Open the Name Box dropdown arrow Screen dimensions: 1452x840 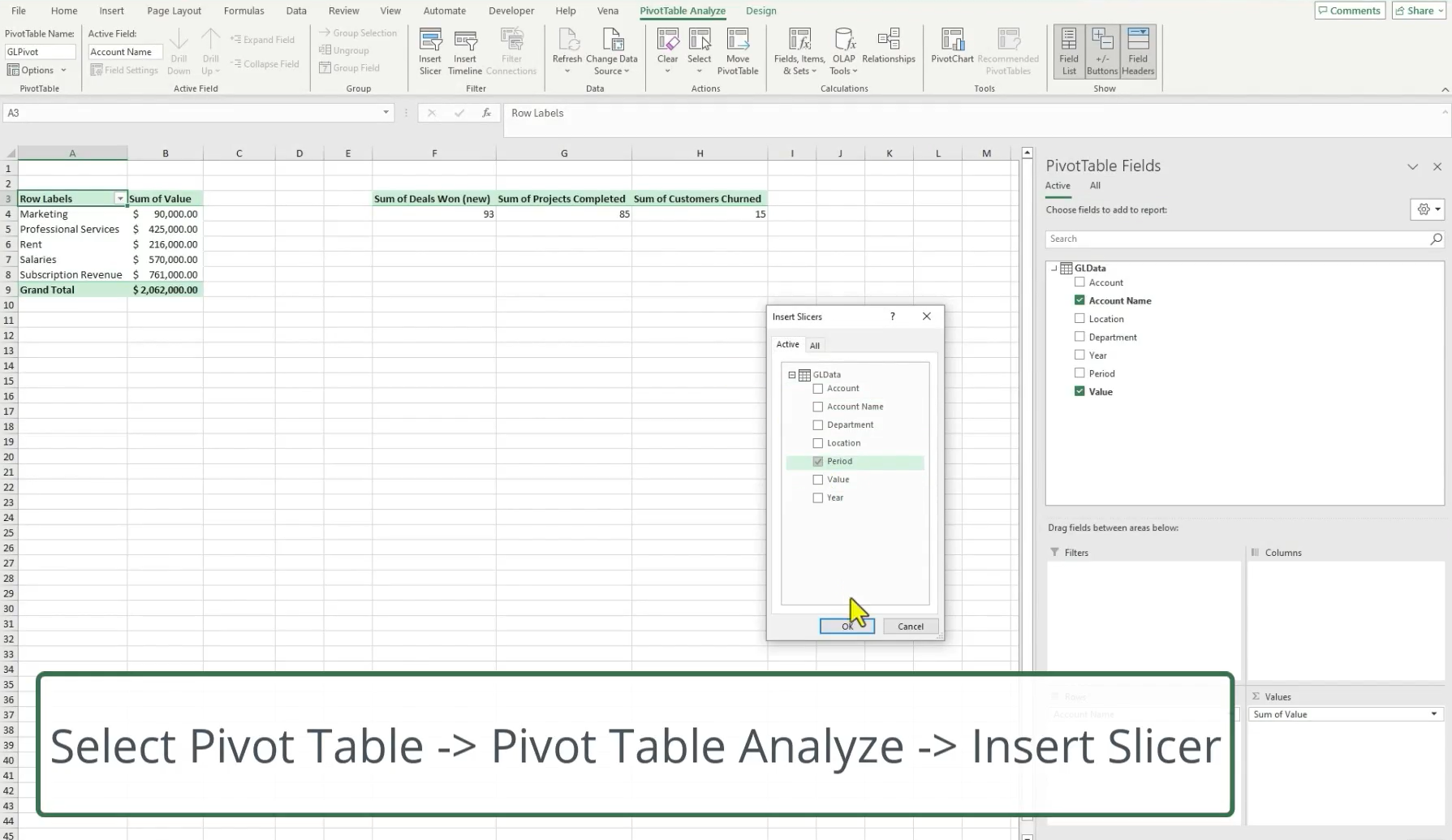(386, 113)
